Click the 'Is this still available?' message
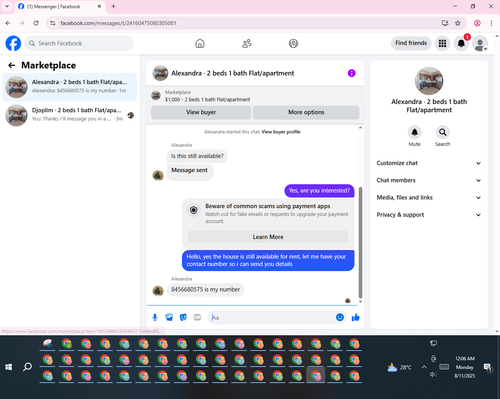Viewport: 500px width, 399px height. click(x=197, y=156)
